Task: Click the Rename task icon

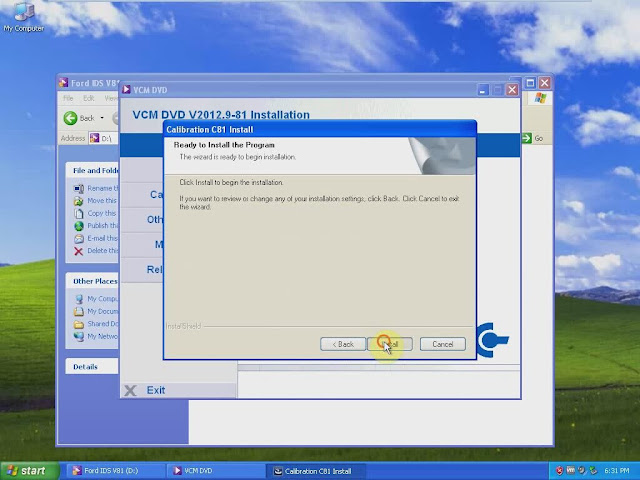Action: [79, 188]
